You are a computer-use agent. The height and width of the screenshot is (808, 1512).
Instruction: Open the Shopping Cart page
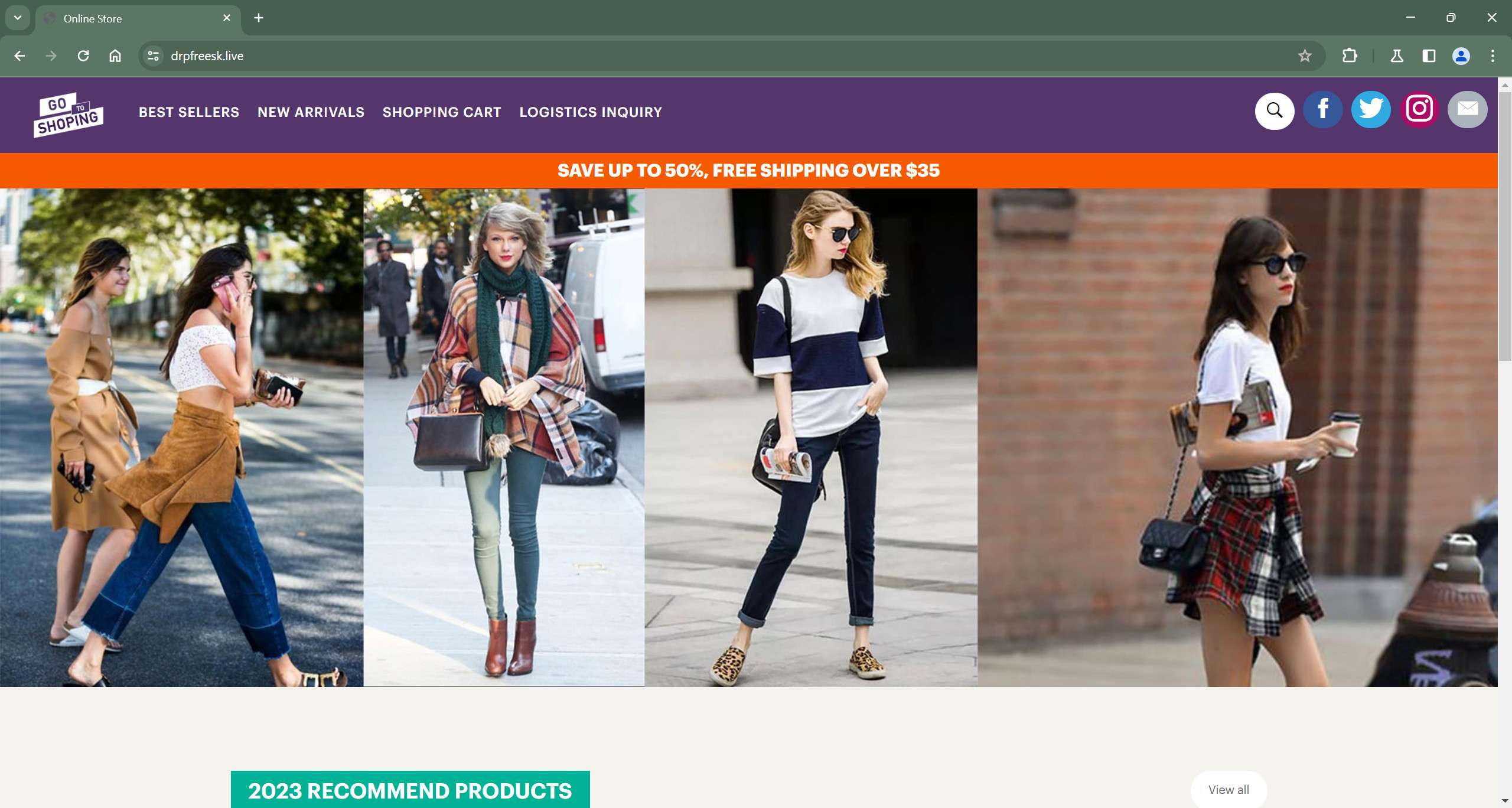click(442, 112)
